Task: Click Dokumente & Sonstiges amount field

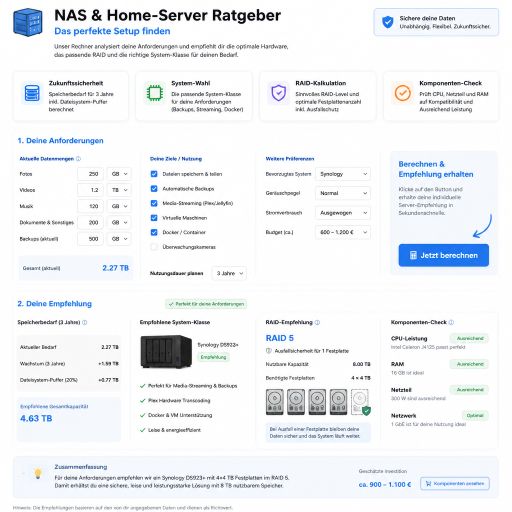Action: 90,222
